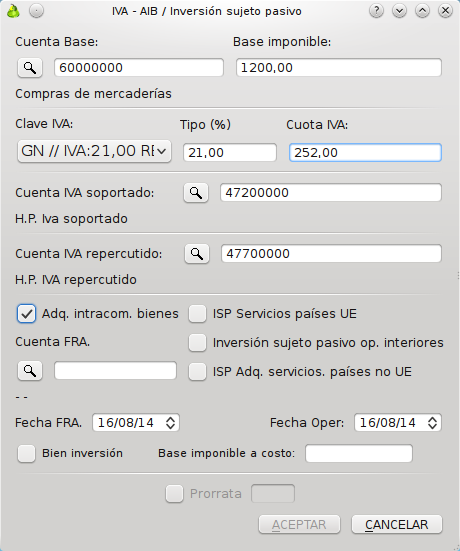Search account for Cuenta IVA soportado

(x=196, y=193)
